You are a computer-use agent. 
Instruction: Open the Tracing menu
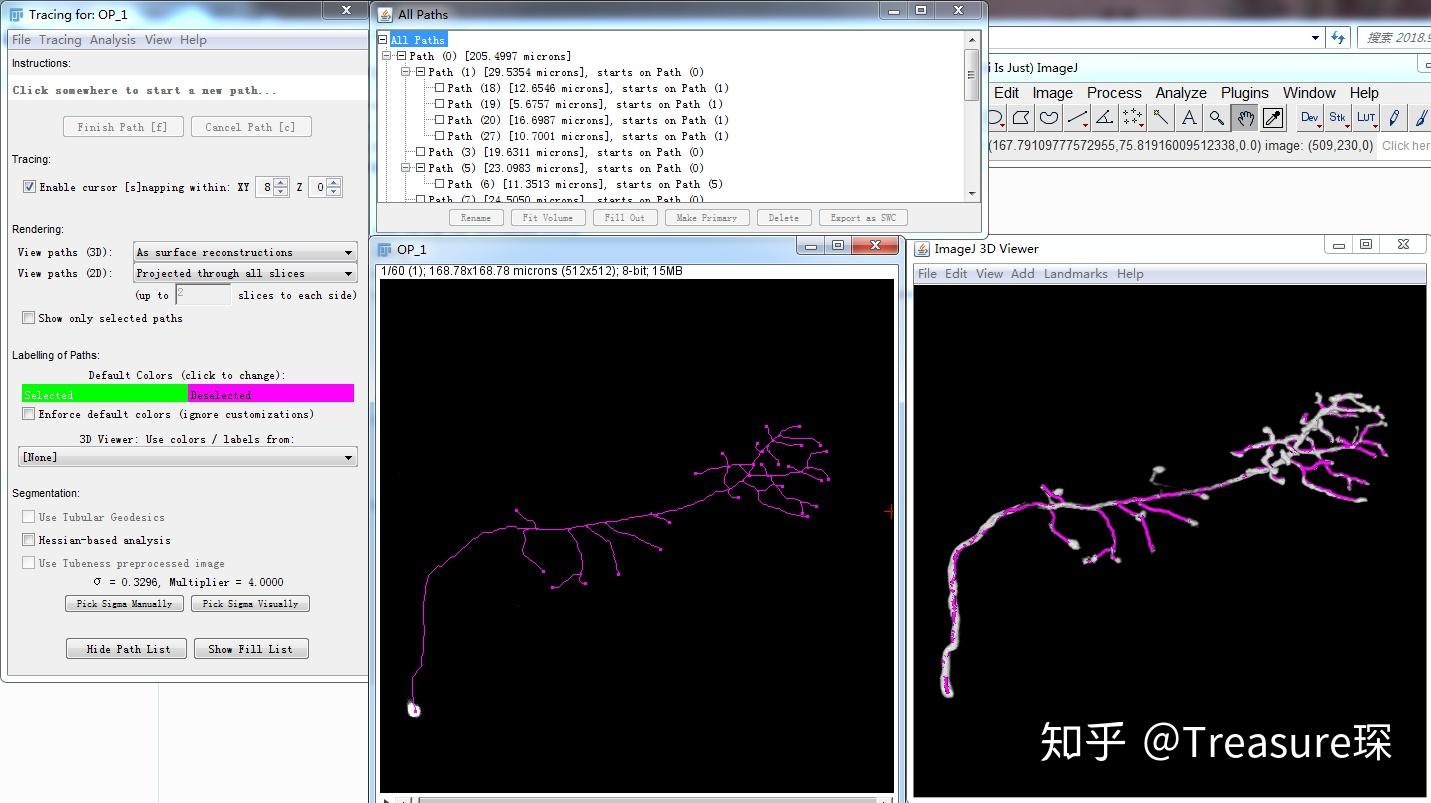pos(61,39)
